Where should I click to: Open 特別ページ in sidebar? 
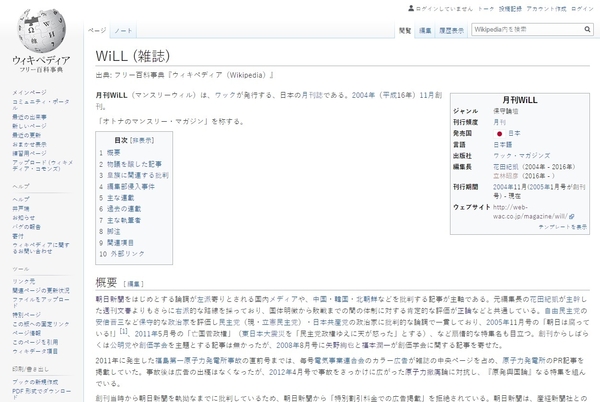coord(26,315)
